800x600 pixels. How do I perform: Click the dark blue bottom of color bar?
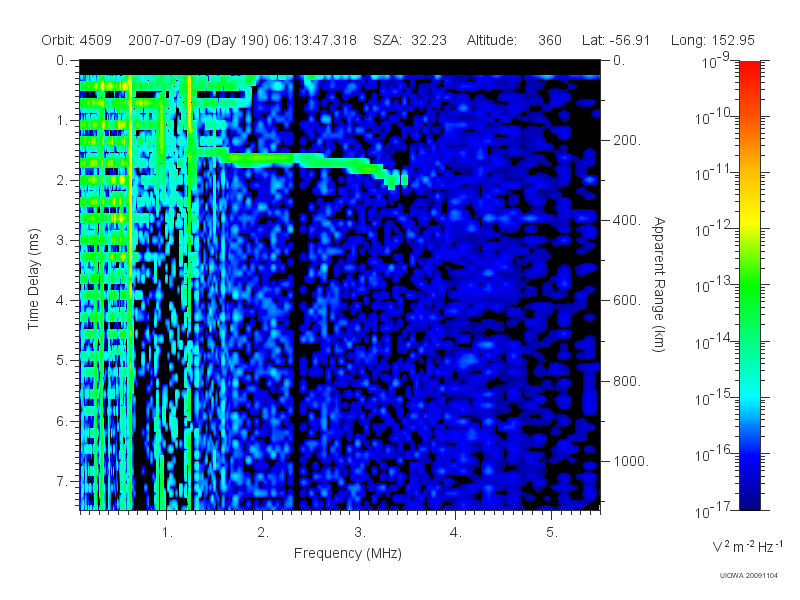pyautogui.click(x=749, y=497)
